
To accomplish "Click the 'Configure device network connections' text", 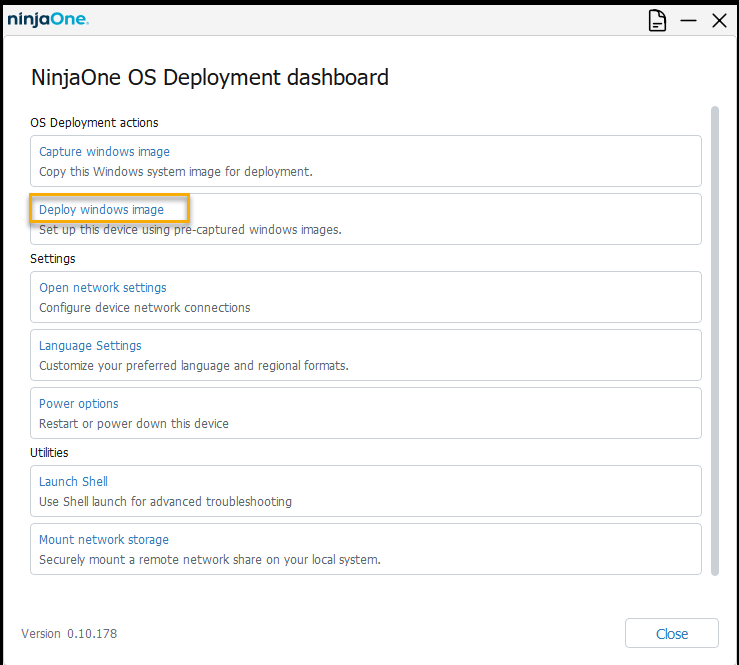I will [145, 308].
